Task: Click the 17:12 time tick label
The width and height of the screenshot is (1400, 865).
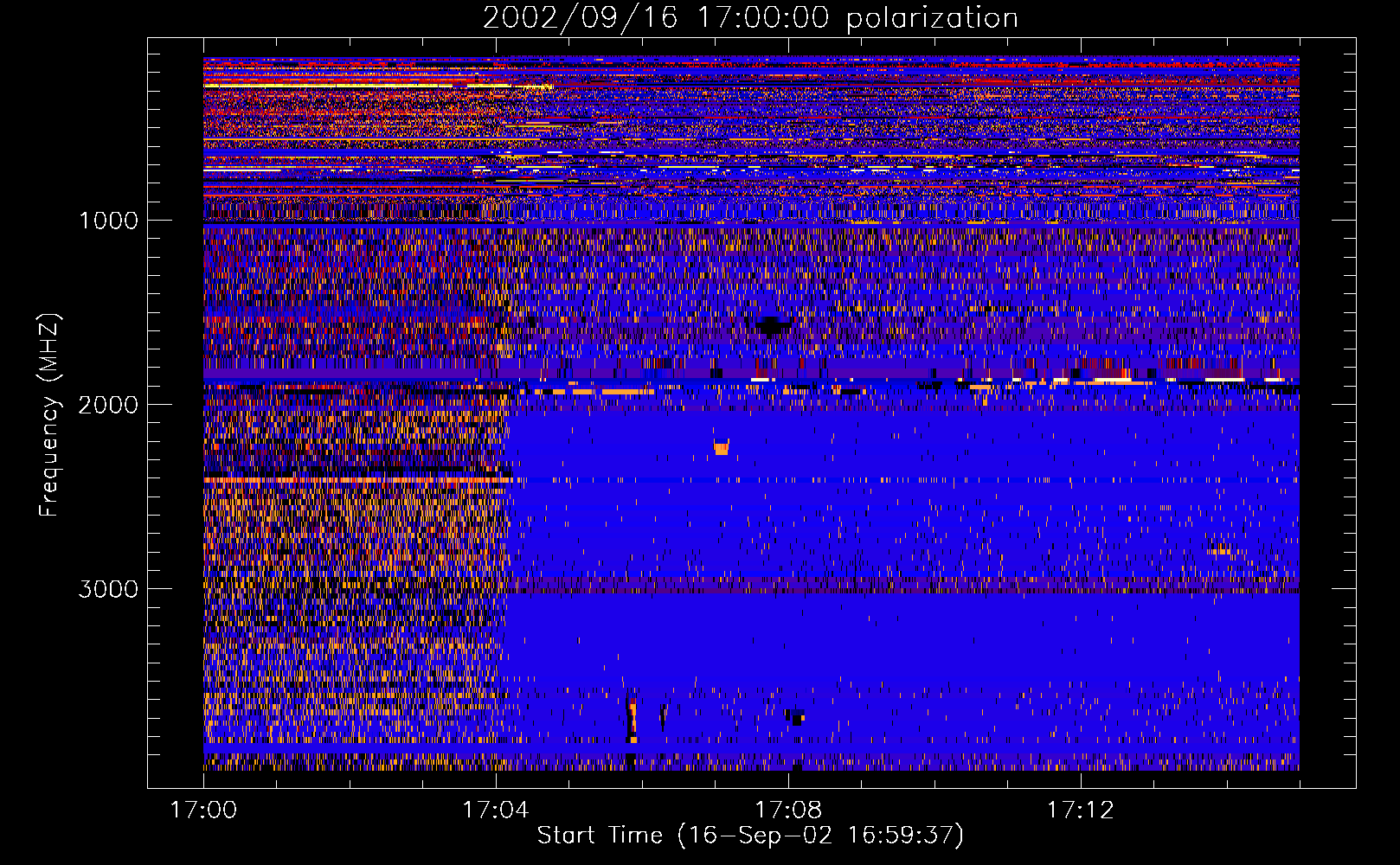Action: (x=1081, y=811)
